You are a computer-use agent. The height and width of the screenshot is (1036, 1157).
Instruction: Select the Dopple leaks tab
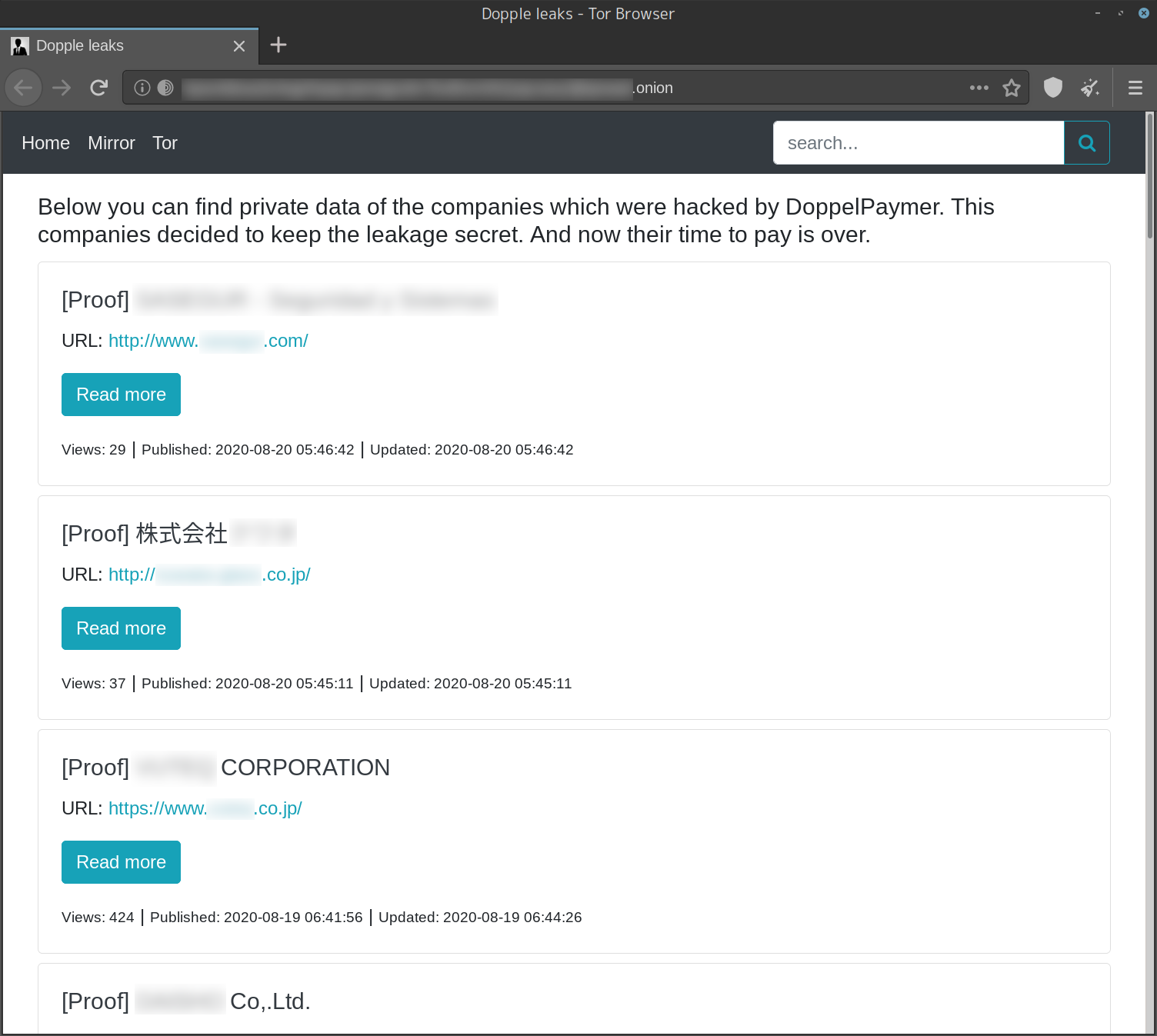click(x=129, y=46)
